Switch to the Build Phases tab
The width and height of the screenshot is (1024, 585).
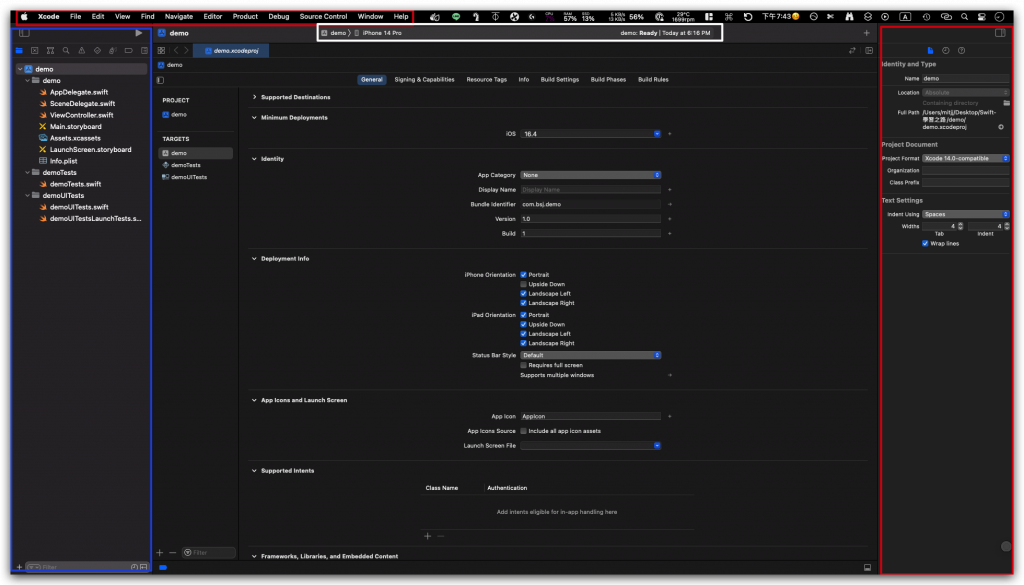click(608, 80)
